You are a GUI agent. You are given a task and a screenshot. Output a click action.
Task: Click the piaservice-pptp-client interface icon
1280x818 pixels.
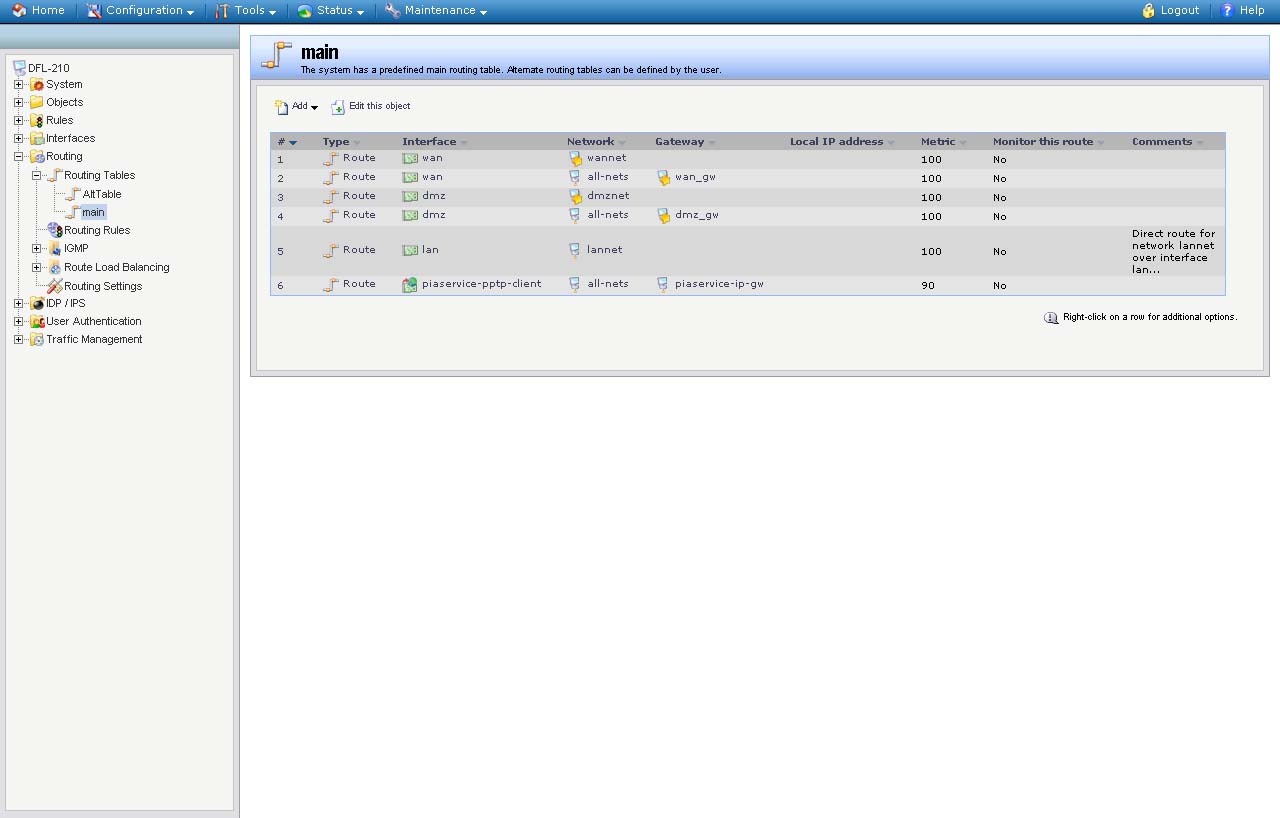pos(410,285)
